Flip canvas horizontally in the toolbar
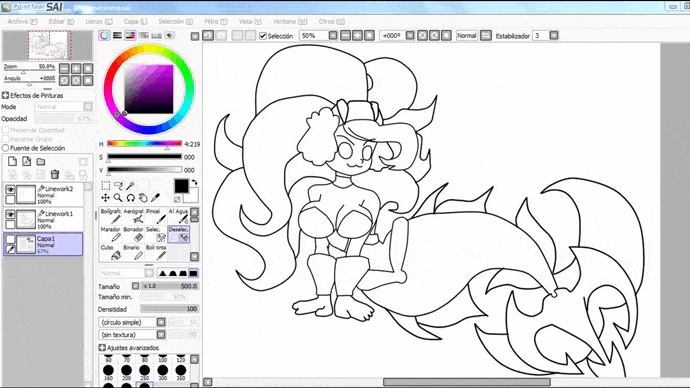Viewport: 690px width, 388px height. tap(486, 36)
